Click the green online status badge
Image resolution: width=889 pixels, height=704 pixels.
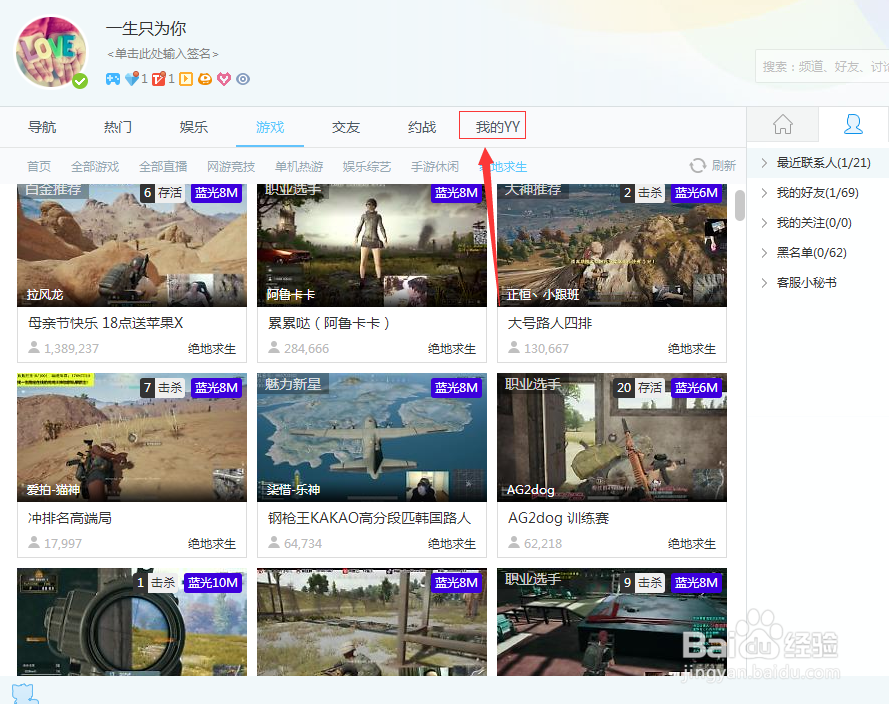(80, 81)
